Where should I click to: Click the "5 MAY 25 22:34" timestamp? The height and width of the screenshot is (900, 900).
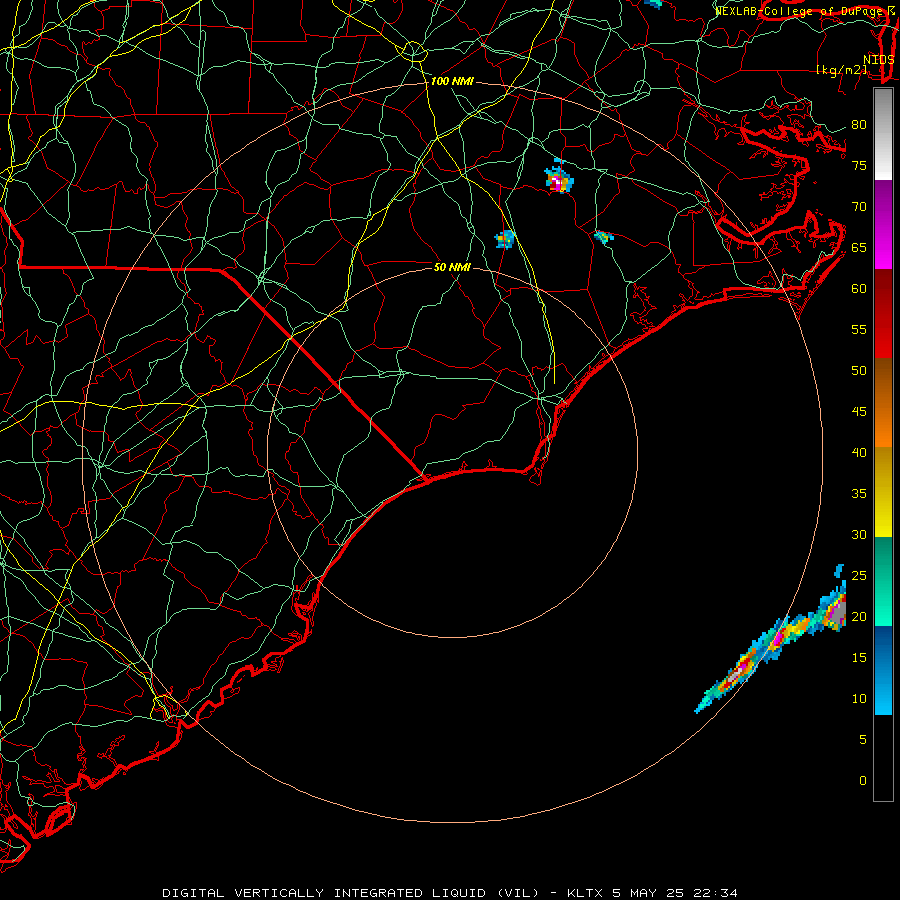[675, 893]
